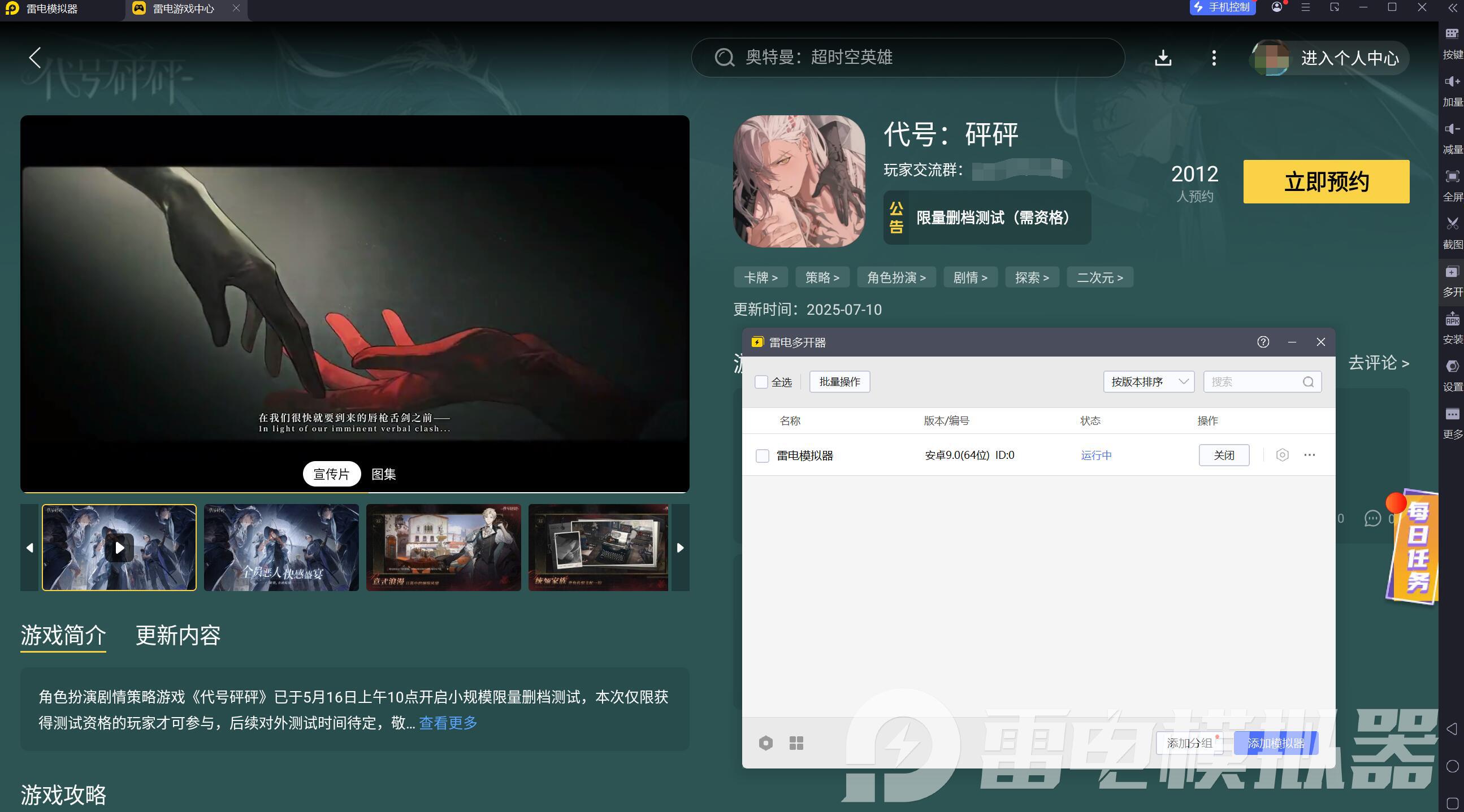The height and width of the screenshot is (812, 1464).
Task: Open the three-dot more options menu
Action: coord(1214,58)
